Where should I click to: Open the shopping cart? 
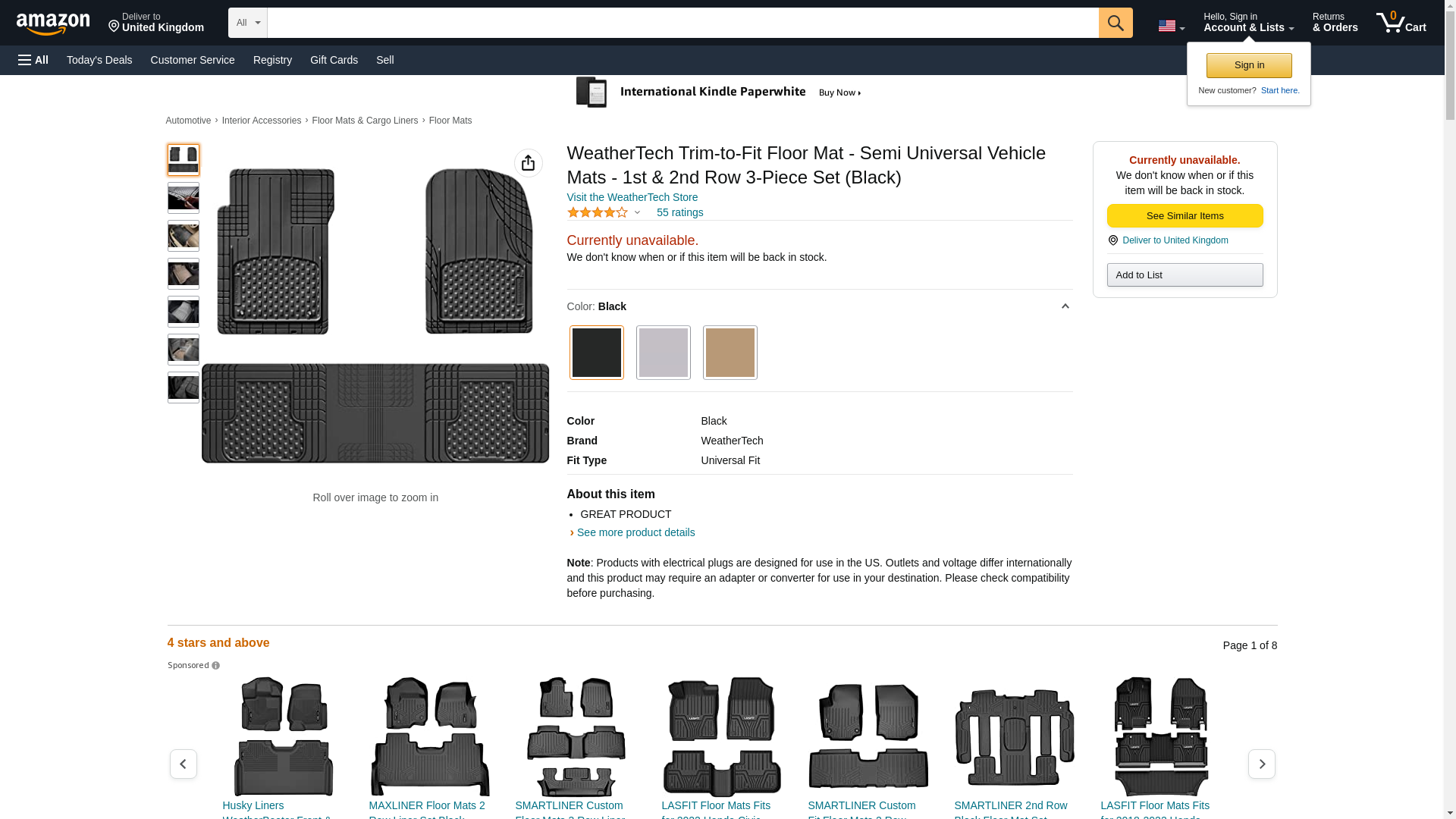tap(1401, 23)
